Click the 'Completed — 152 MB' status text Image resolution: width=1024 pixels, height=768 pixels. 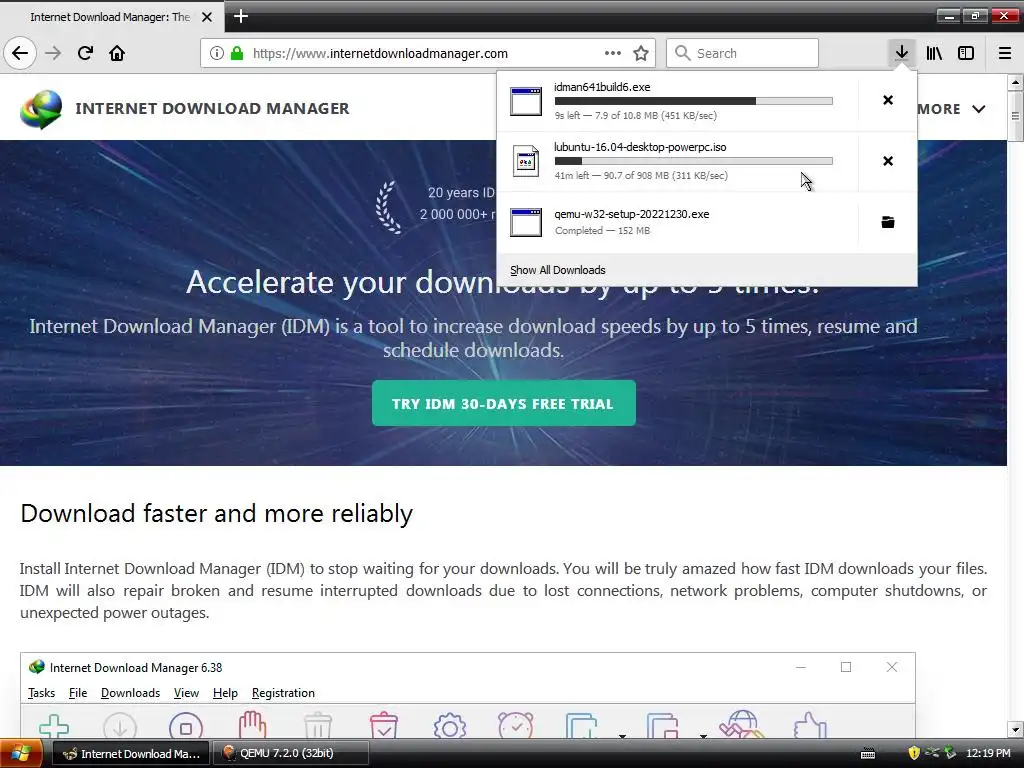(601, 231)
